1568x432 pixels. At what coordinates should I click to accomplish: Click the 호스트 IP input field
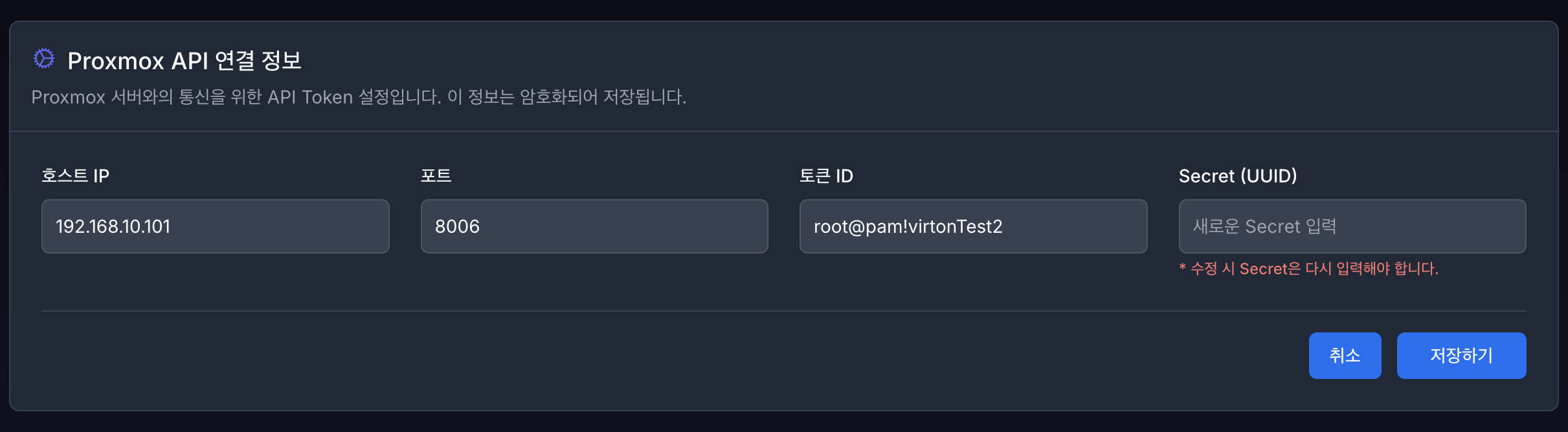click(x=215, y=226)
